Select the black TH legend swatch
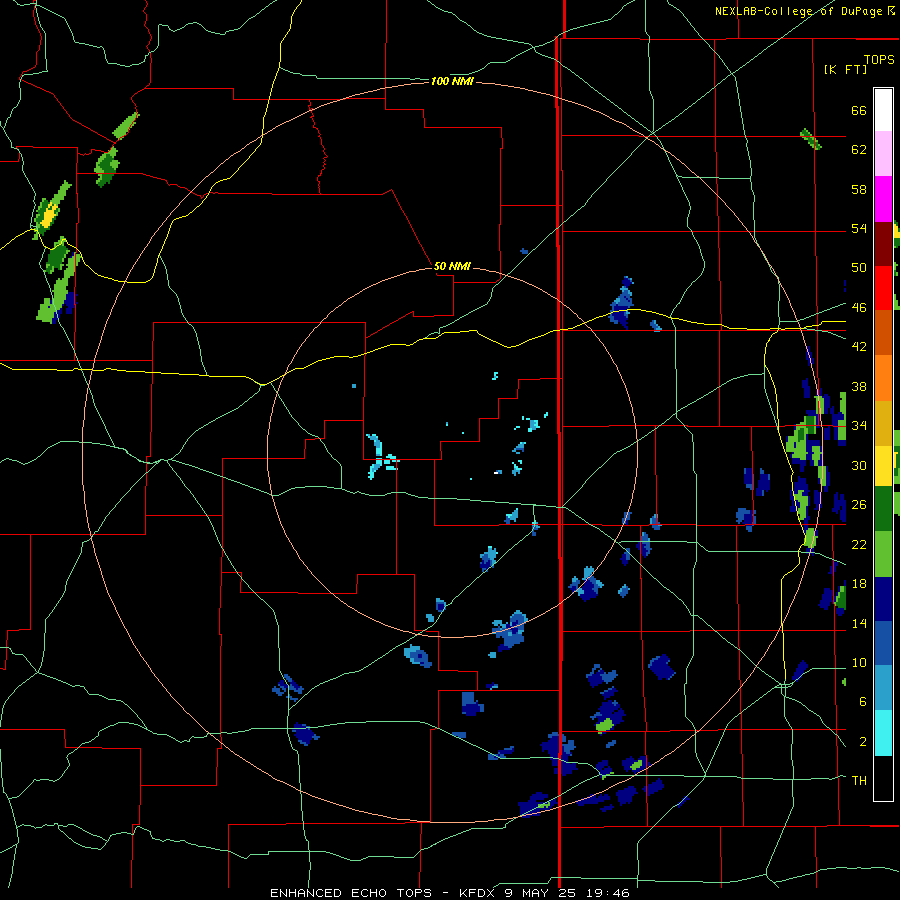This screenshot has width=900, height=900. (883, 778)
